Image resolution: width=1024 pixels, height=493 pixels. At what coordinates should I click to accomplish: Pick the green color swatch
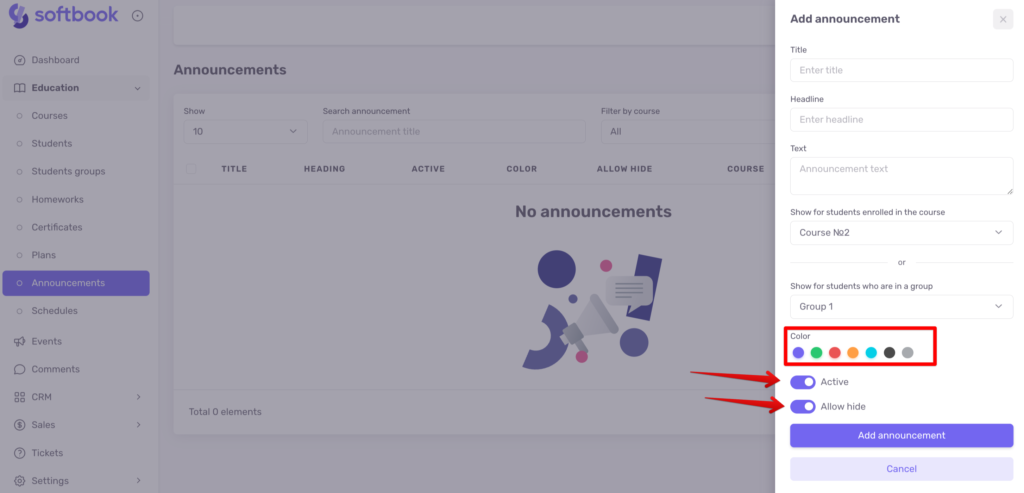816,353
